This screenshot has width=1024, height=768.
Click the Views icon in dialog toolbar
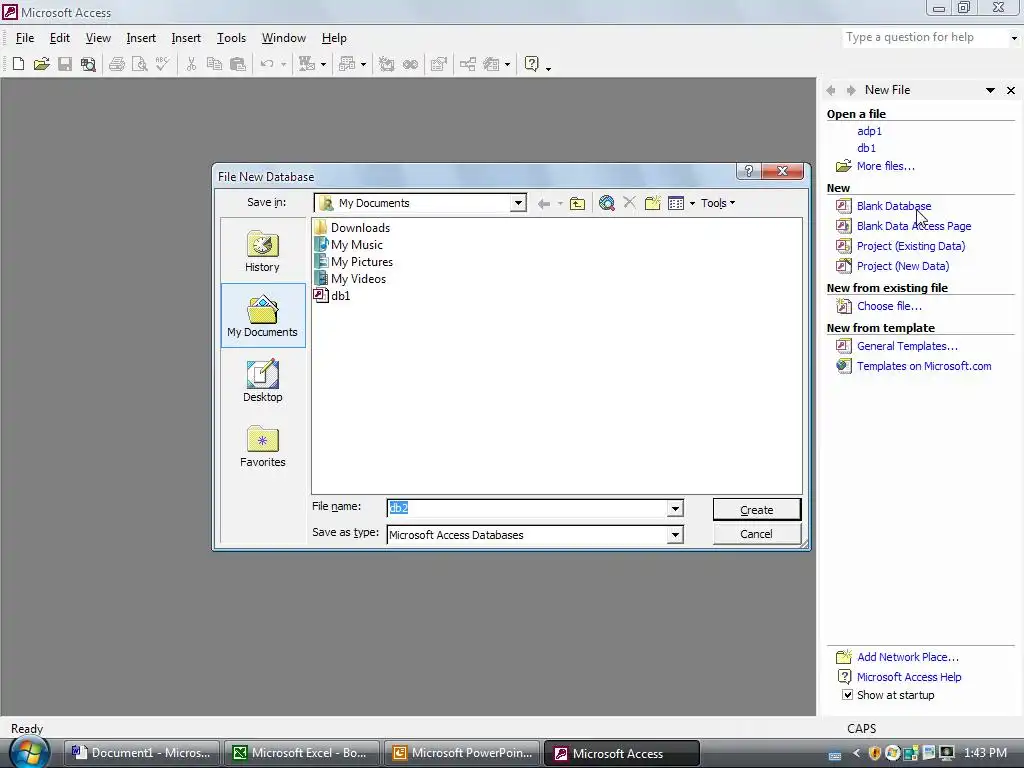(676, 203)
